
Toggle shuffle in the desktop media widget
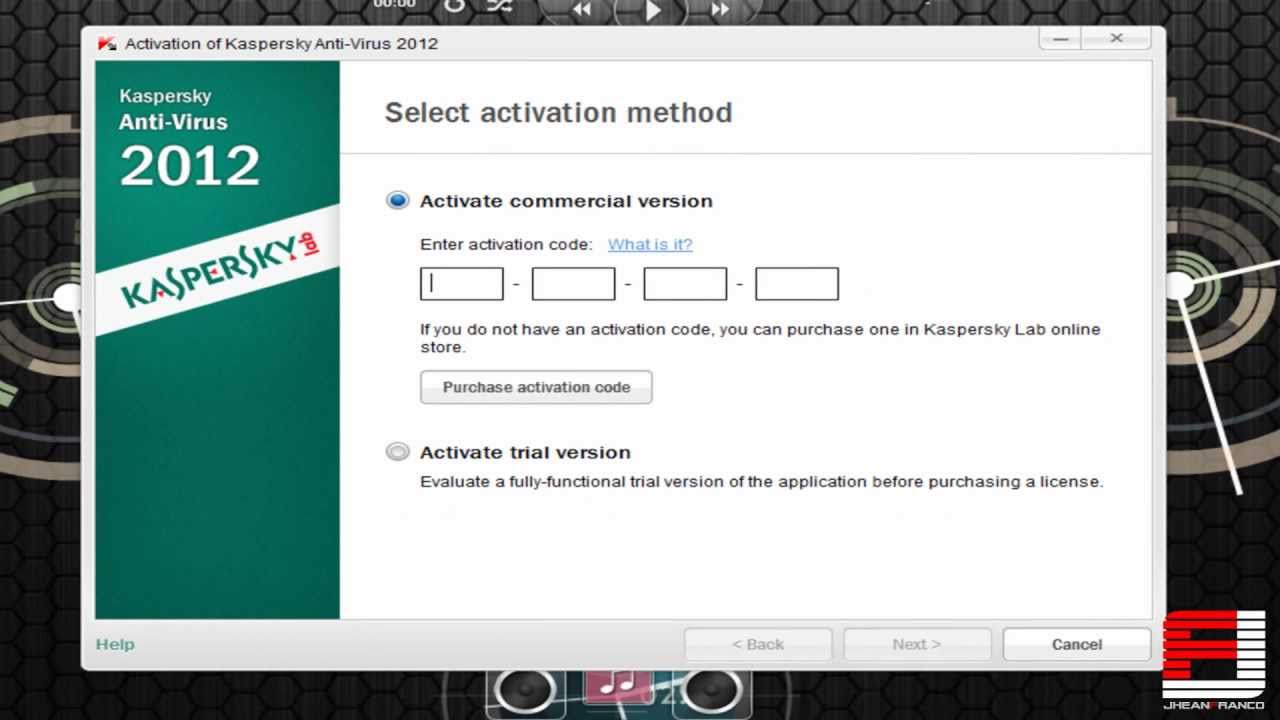[499, 6]
